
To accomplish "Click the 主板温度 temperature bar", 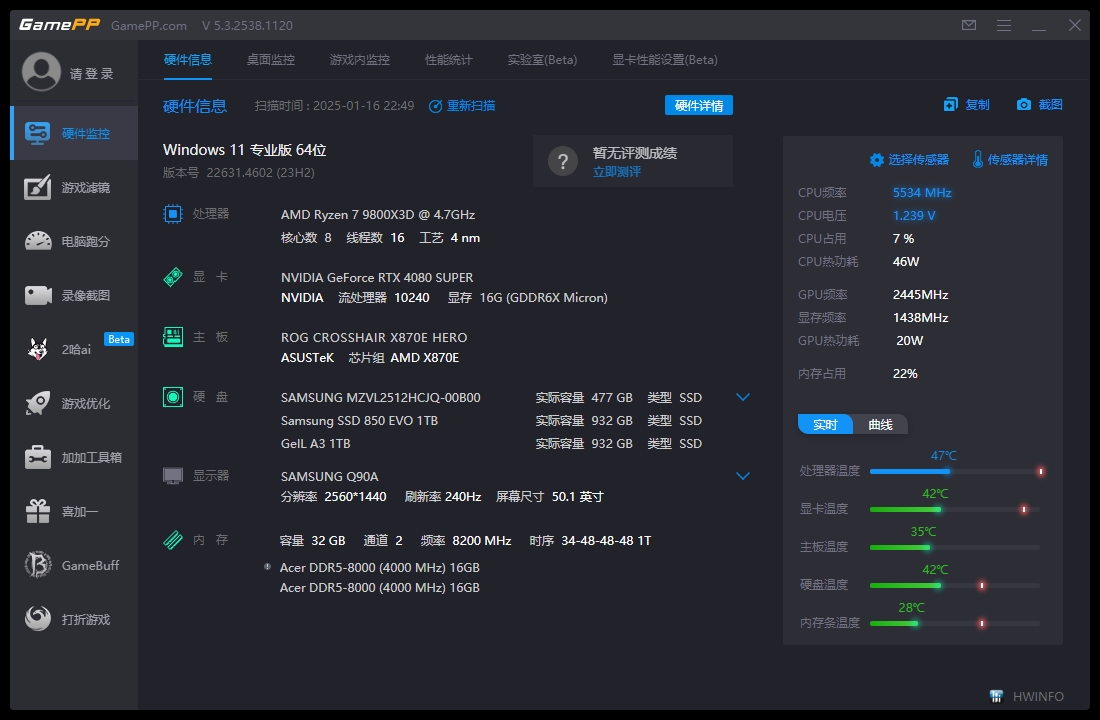I will (x=955, y=547).
